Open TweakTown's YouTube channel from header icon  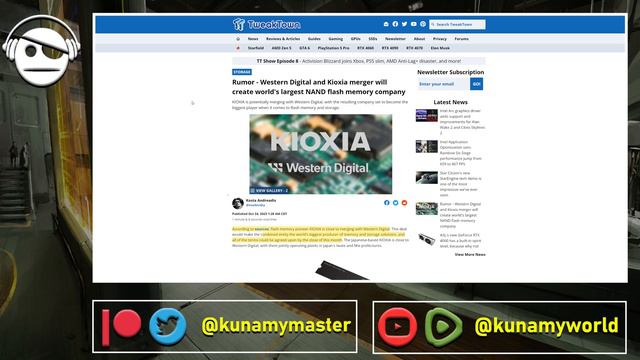pyautogui.click(x=413, y=24)
